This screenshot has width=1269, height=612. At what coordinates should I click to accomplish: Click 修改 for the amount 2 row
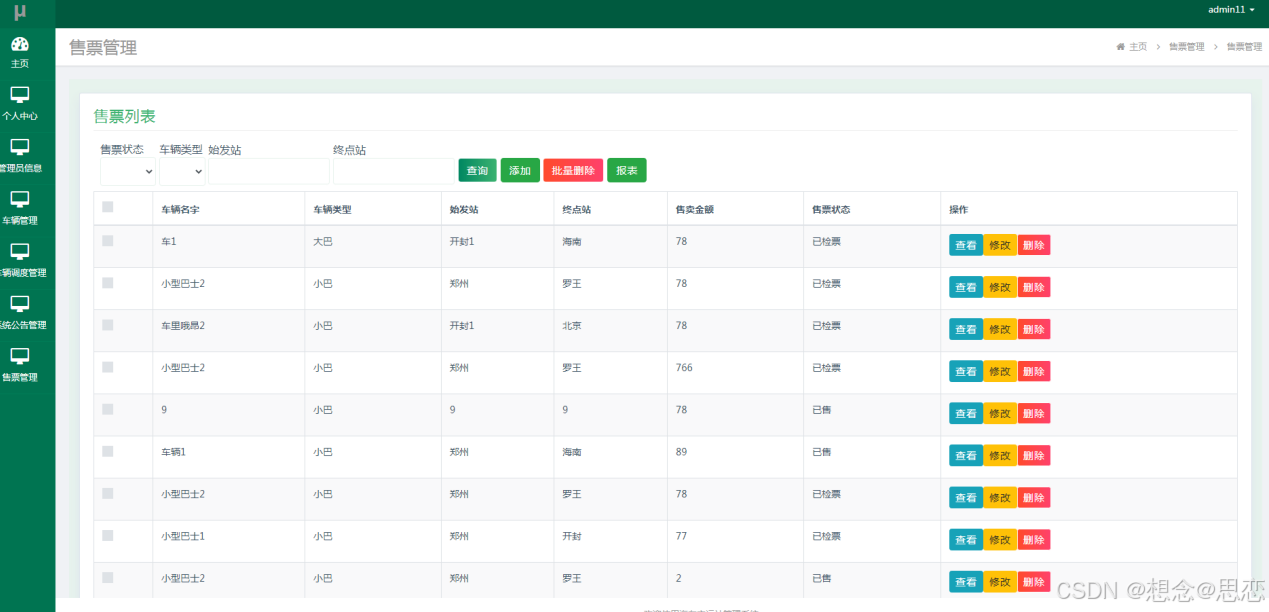(x=1000, y=581)
